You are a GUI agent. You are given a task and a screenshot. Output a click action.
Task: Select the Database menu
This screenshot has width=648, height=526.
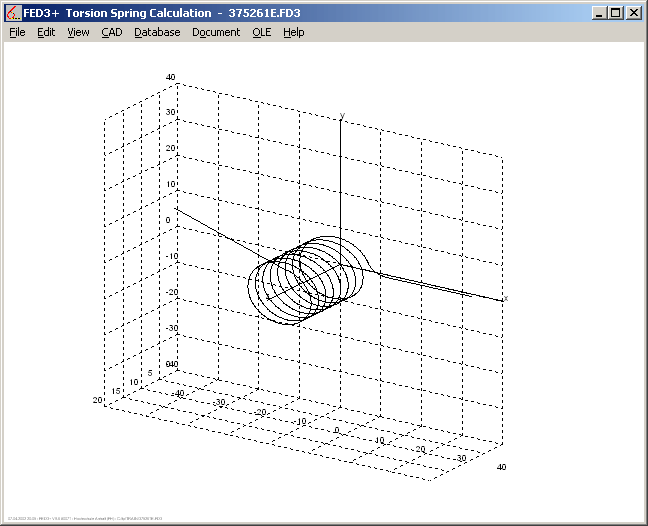coord(157,32)
